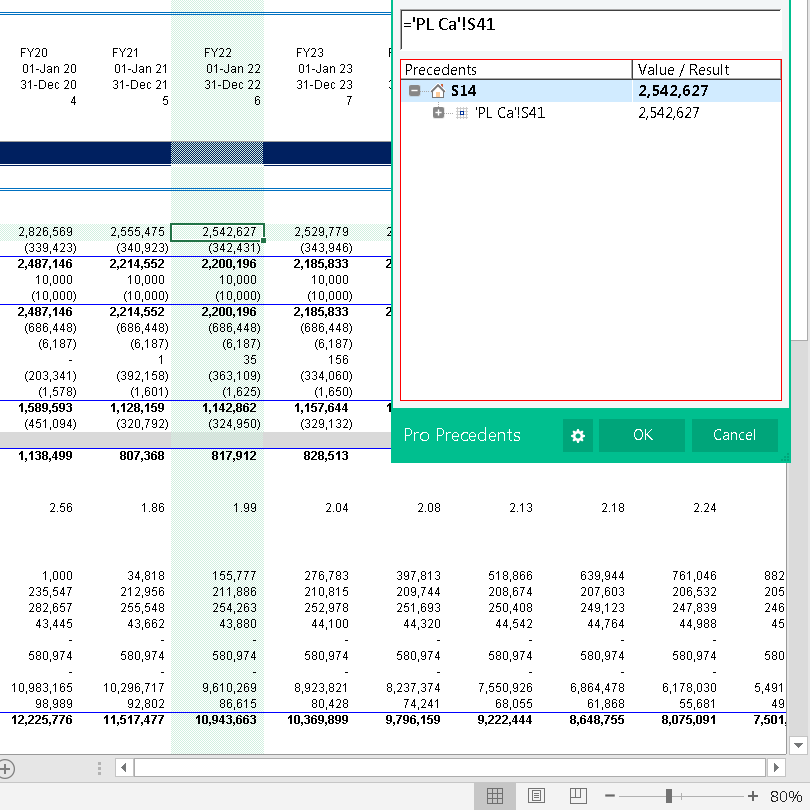Select cell with value 2,542,627 in FY22
The image size is (810, 810).
[217, 232]
